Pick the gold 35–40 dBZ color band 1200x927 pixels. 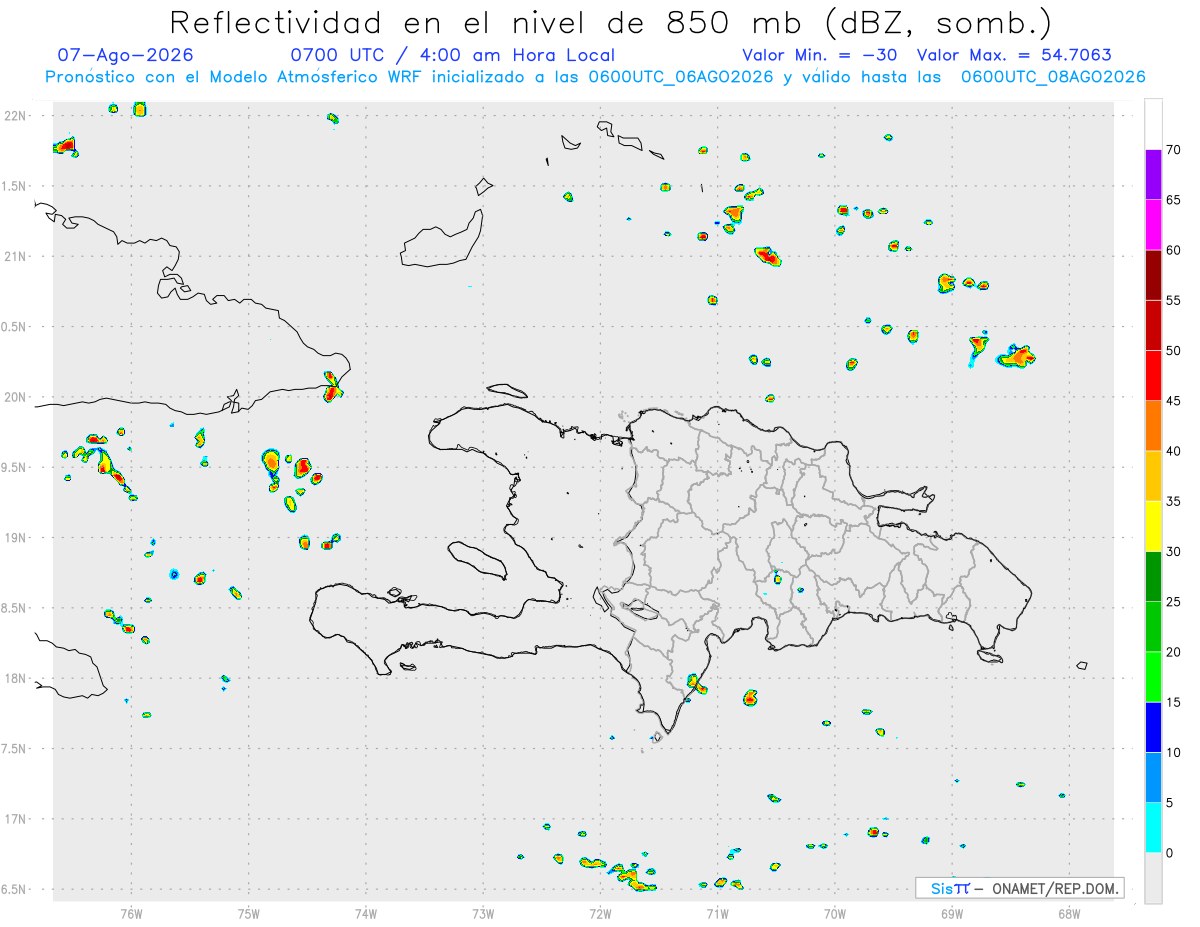[x=1153, y=476]
